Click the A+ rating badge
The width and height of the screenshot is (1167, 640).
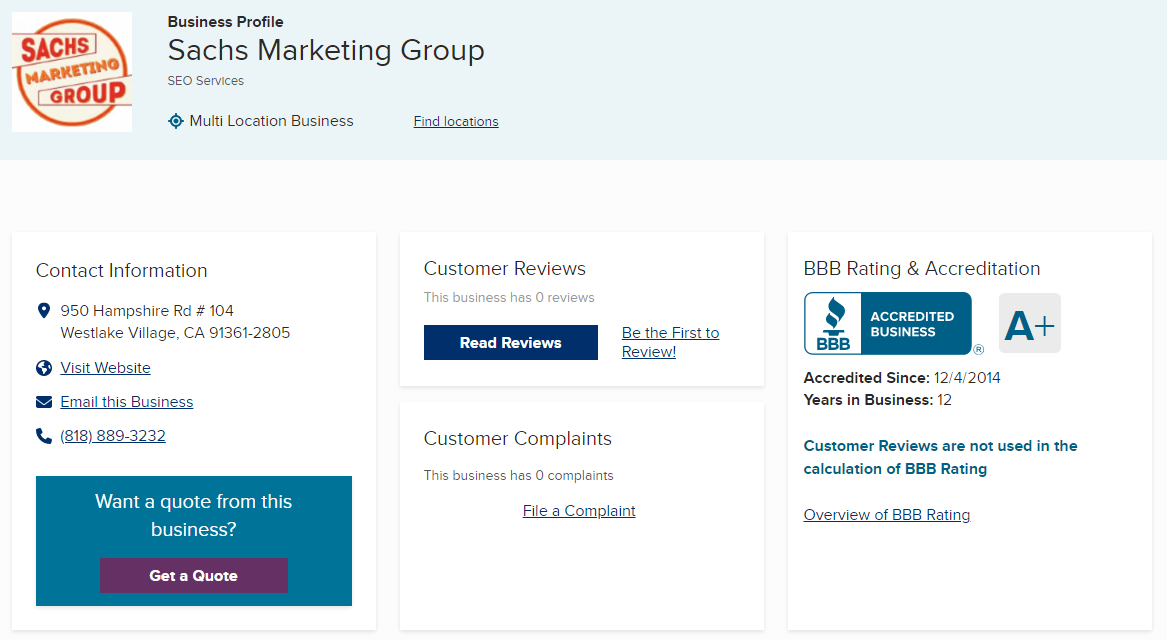point(1030,323)
